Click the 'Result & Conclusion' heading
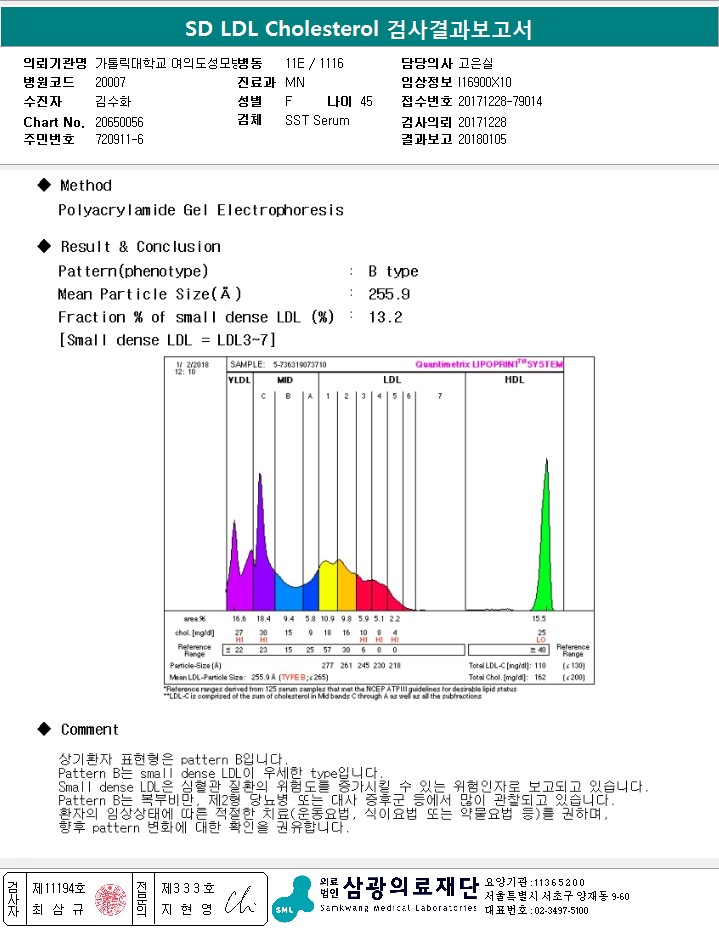 click(x=141, y=247)
